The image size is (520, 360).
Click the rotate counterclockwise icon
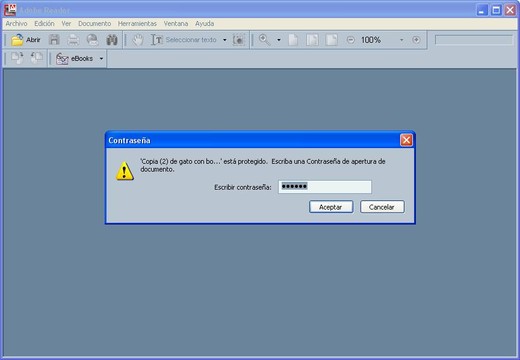point(37,58)
